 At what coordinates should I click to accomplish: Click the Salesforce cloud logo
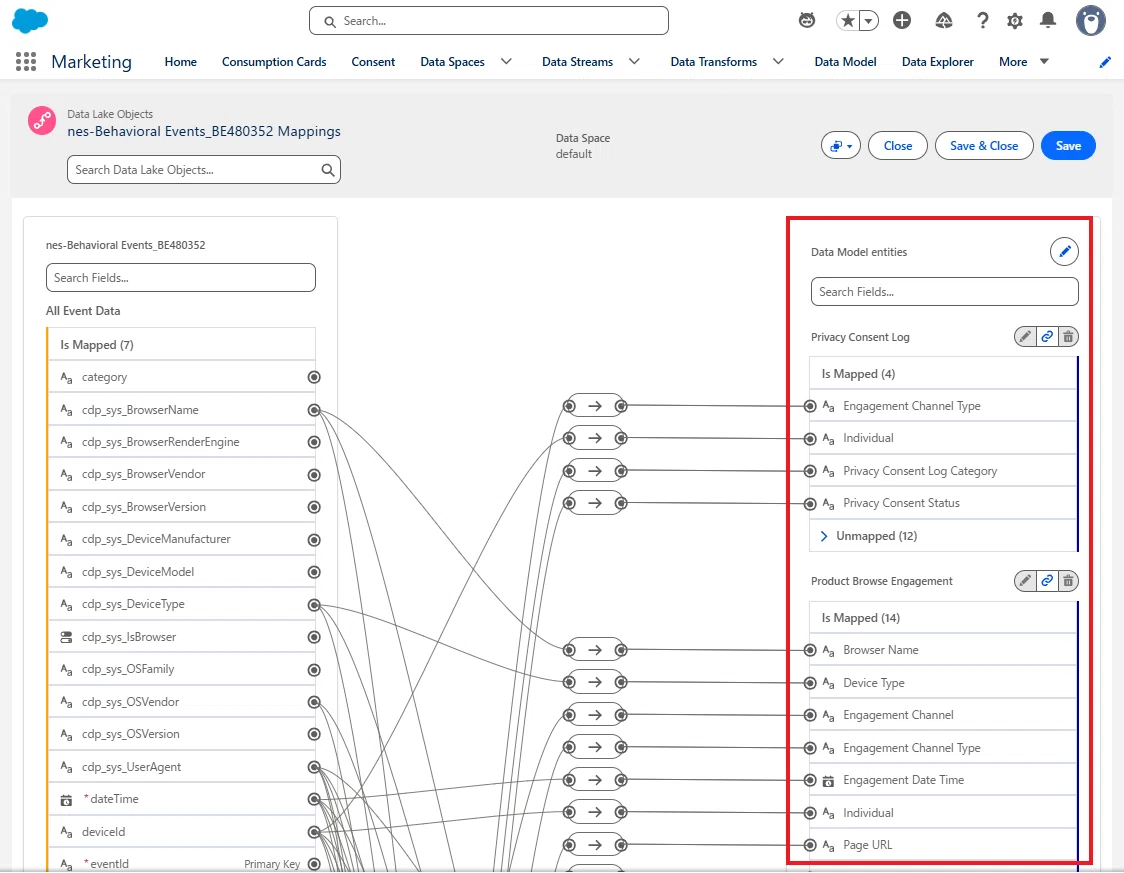(30, 21)
